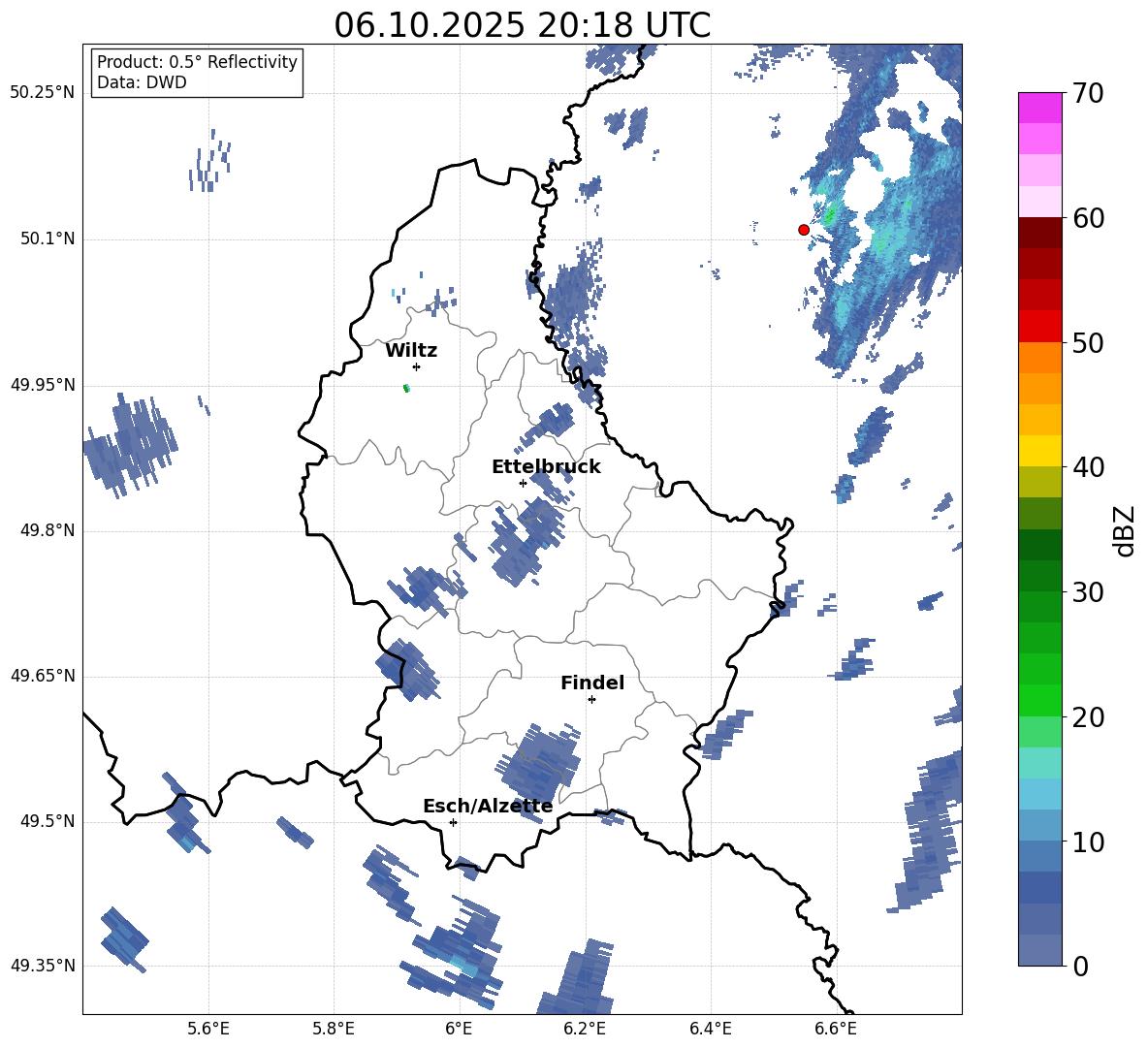
Task: Click the 6.2°E longitude label
Action: 585,1029
